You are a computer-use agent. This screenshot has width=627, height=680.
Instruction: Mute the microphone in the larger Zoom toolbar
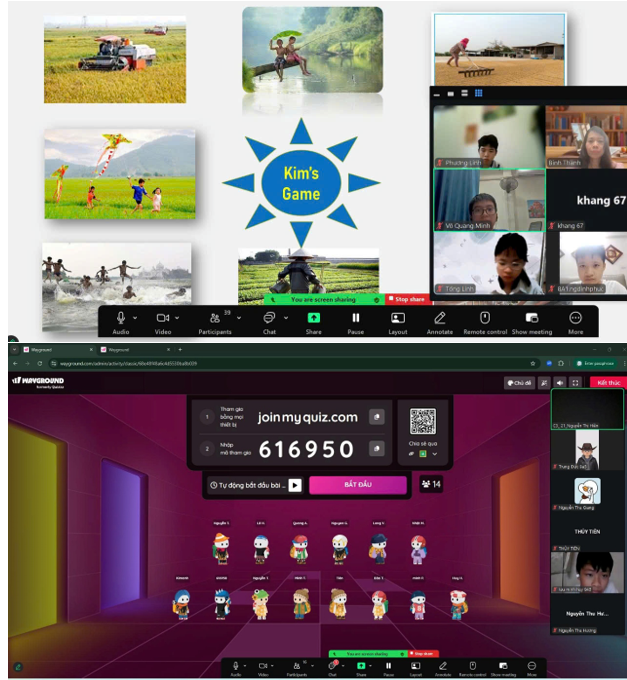click(x=120, y=318)
